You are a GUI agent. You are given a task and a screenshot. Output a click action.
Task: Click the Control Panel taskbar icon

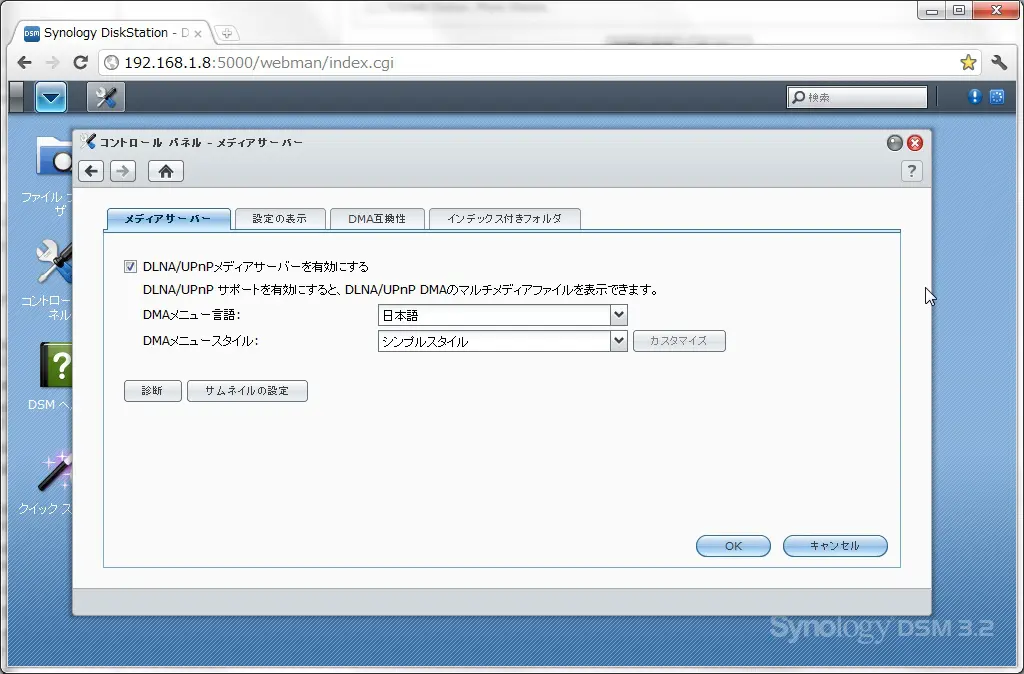(x=106, y=98)
